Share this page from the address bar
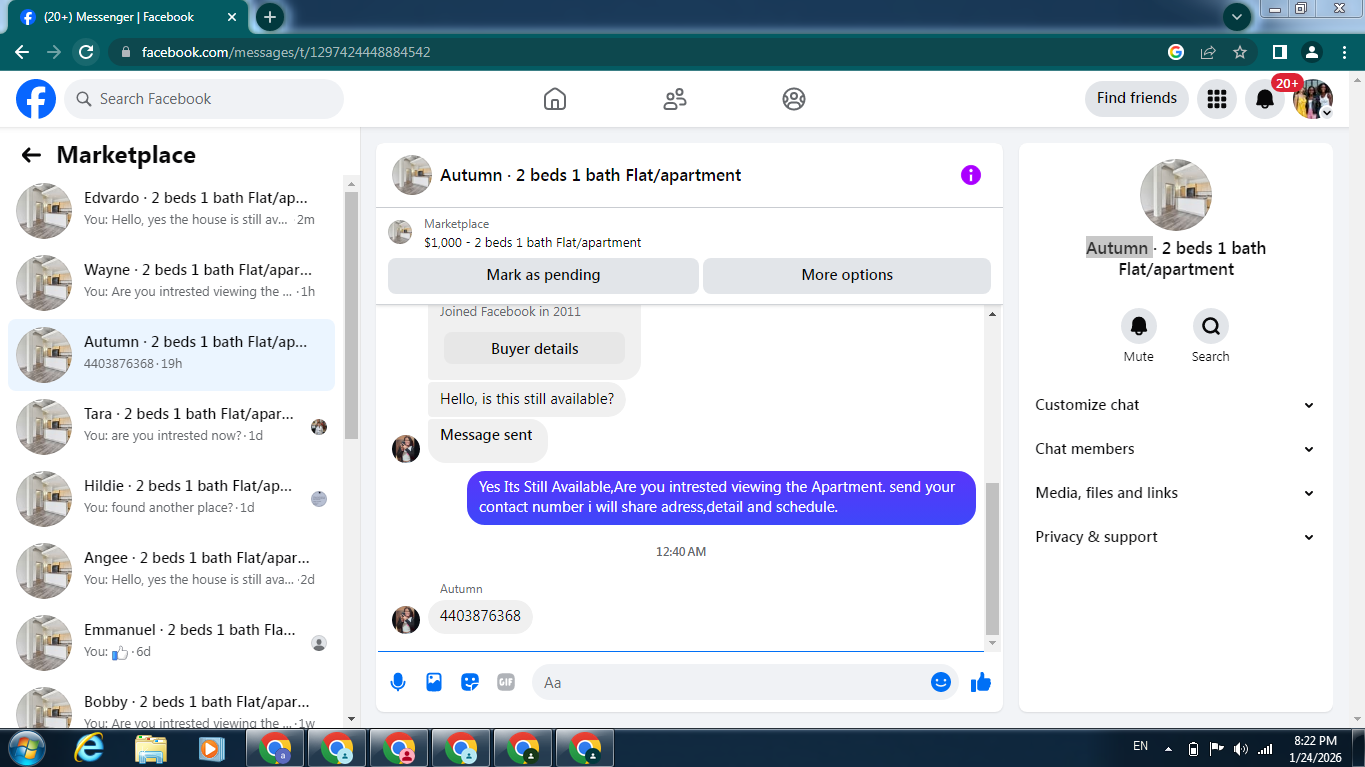Screen dimensions: 1365x767 pyautogui.click(x=1208, y=52)
